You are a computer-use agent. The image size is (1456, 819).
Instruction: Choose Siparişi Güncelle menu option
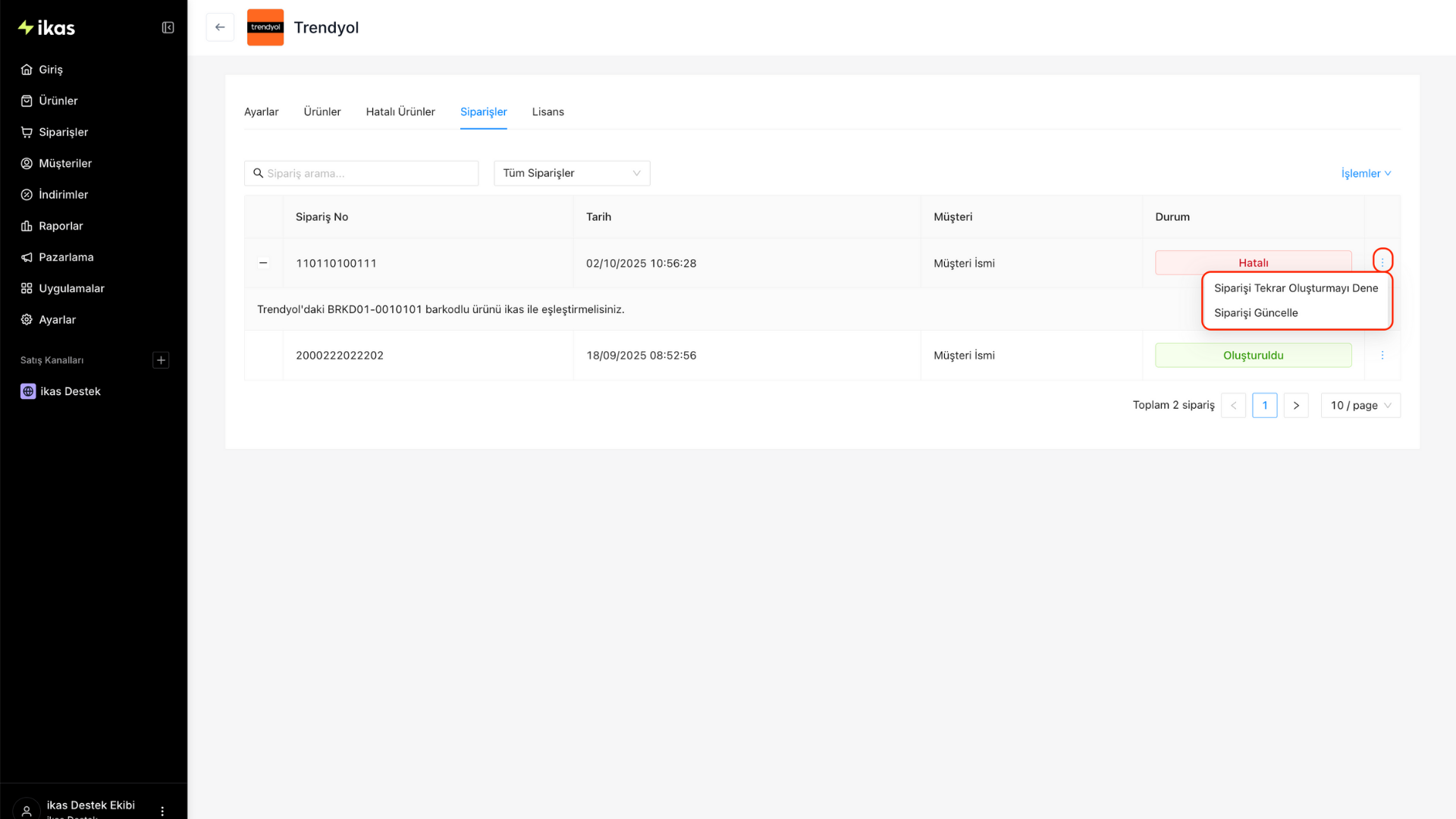[x=1296, y=313]
